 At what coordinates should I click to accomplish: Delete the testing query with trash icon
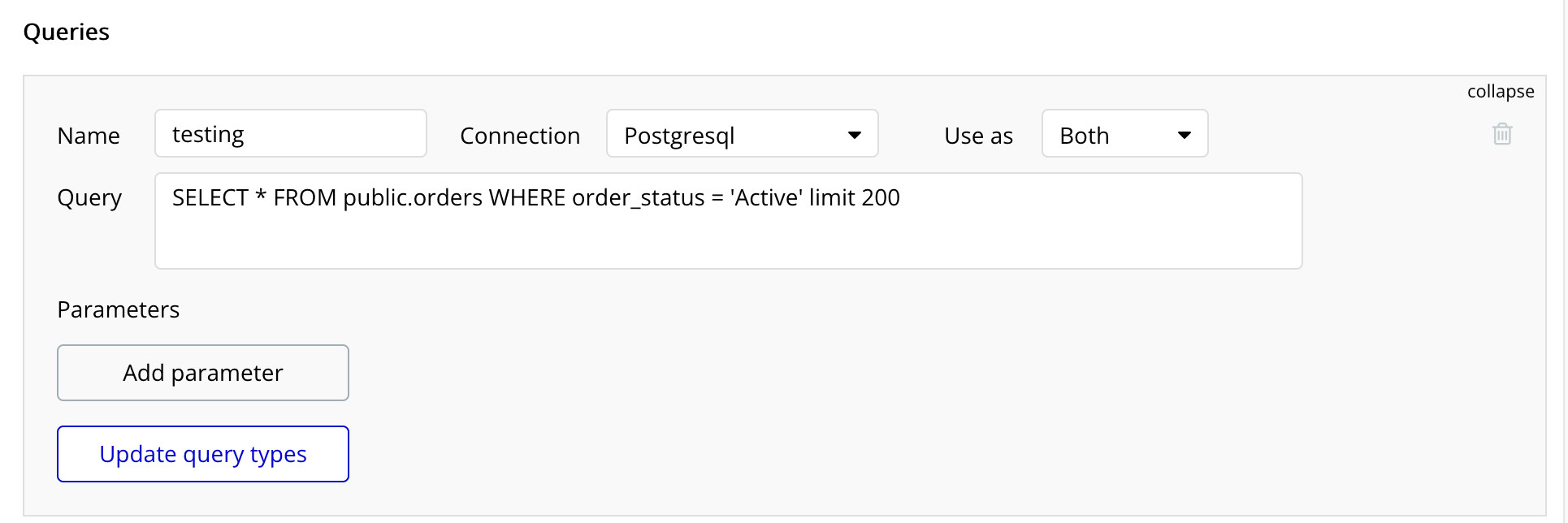point(1502,134)
